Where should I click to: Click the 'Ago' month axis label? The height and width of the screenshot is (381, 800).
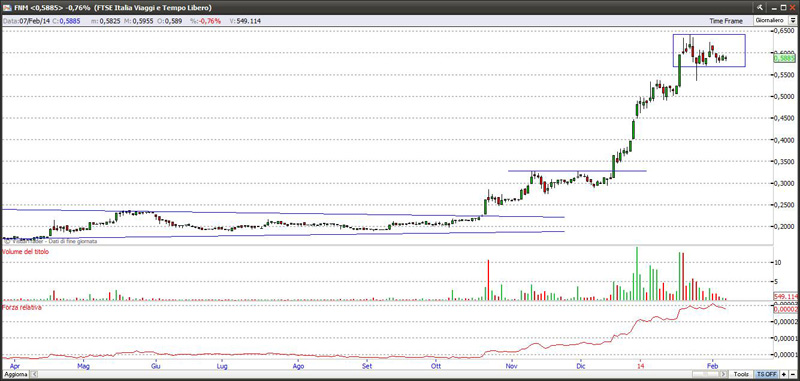click(299, 366)
